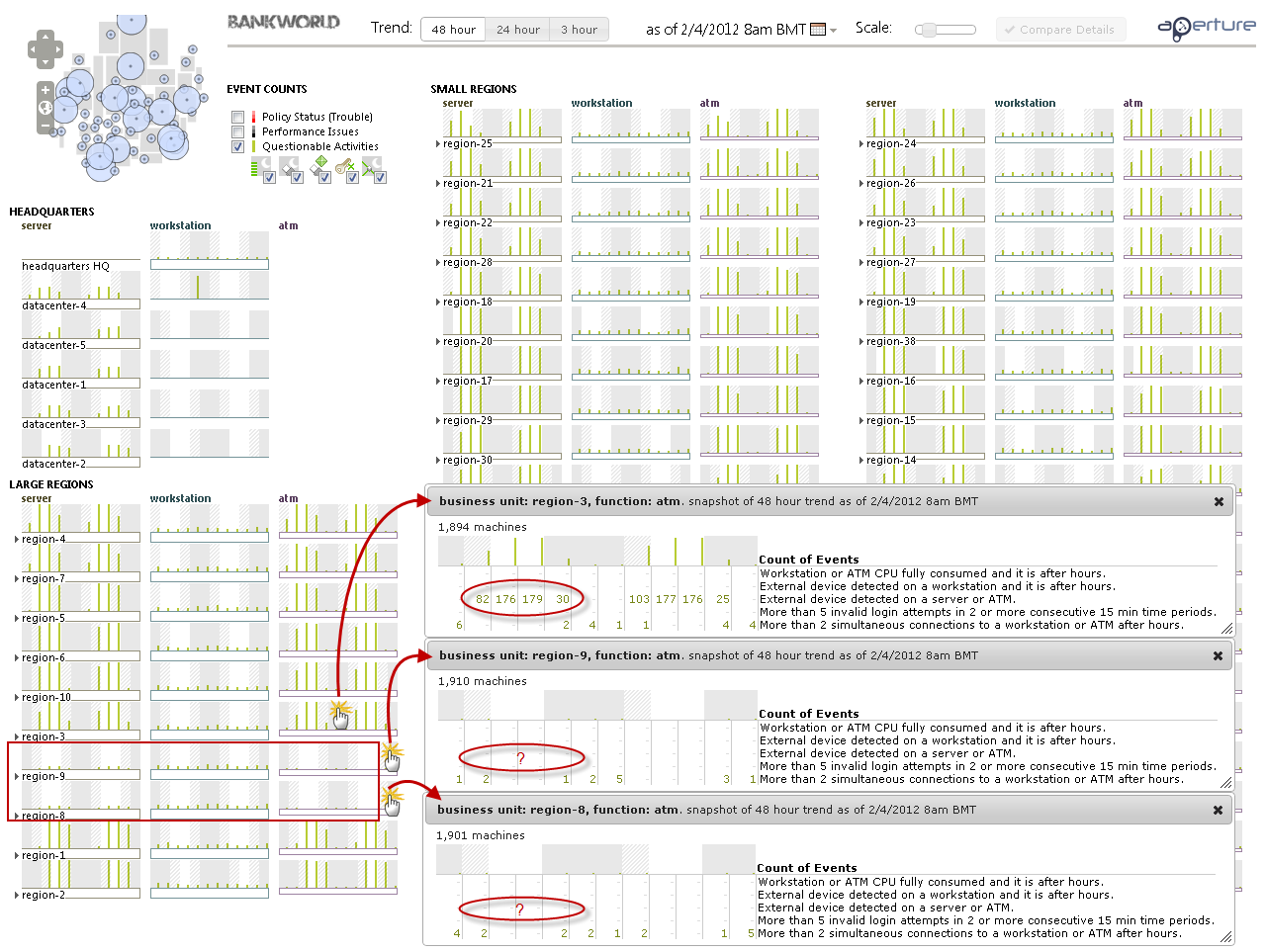Click the "as of 2/4/2012 8am BMT" text
Viewport: 1266px width, 952px height.
[x=726, y=30]
